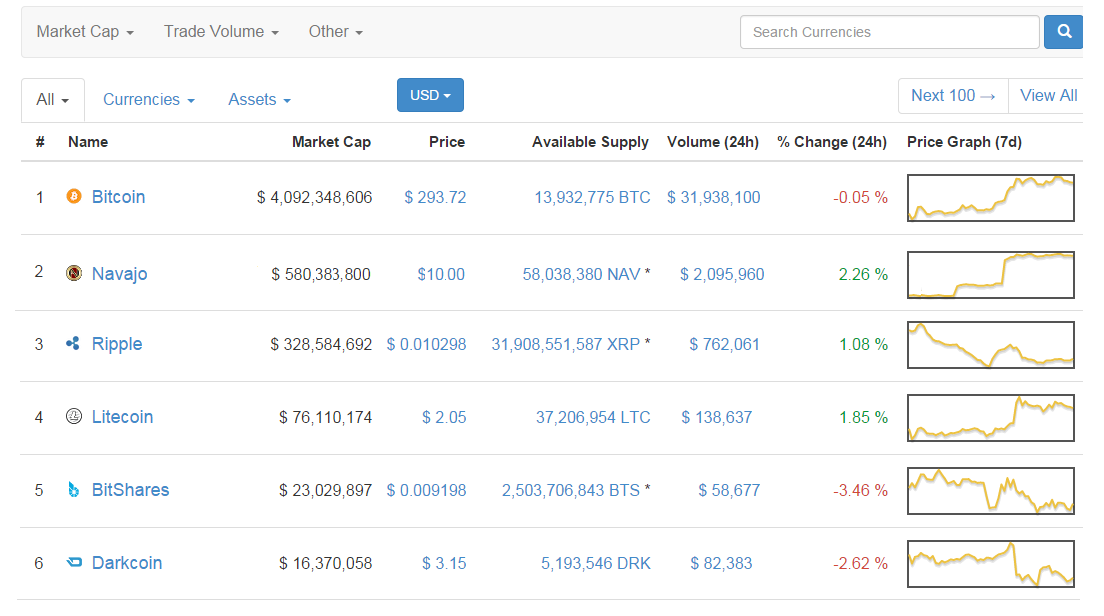Click Litecoin volume $ 138,637
The width and height of the screenshot is (1104, 616).
[x=717, y=417]
